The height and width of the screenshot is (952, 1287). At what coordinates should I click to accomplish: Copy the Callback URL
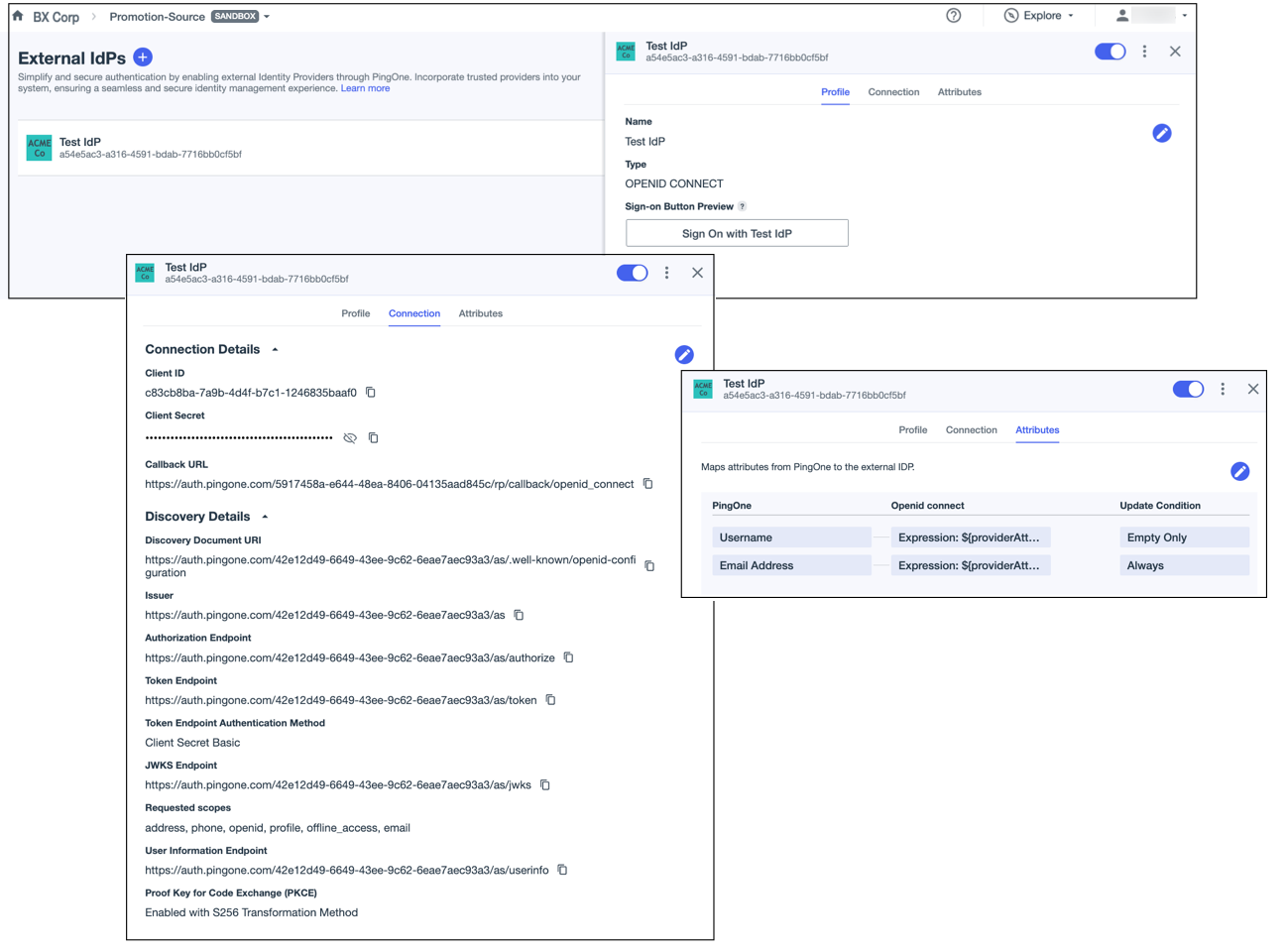pyautogui.click(x=648, y=484)
